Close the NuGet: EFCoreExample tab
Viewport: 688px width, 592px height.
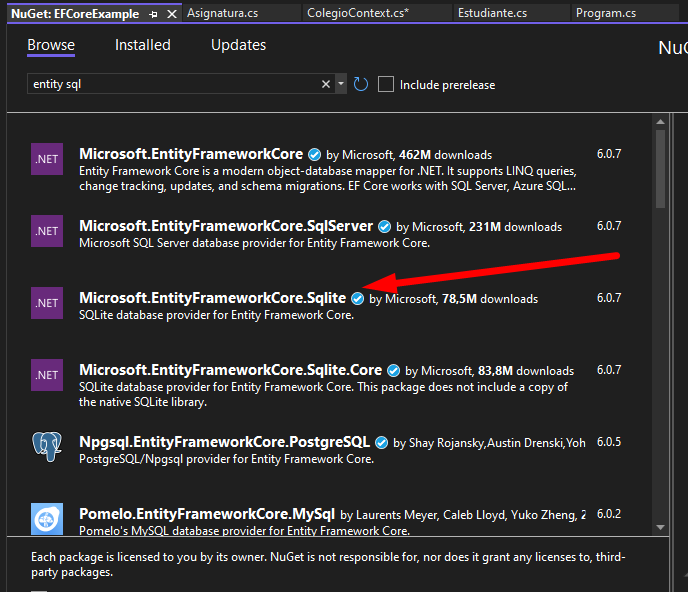coord(171,14)
